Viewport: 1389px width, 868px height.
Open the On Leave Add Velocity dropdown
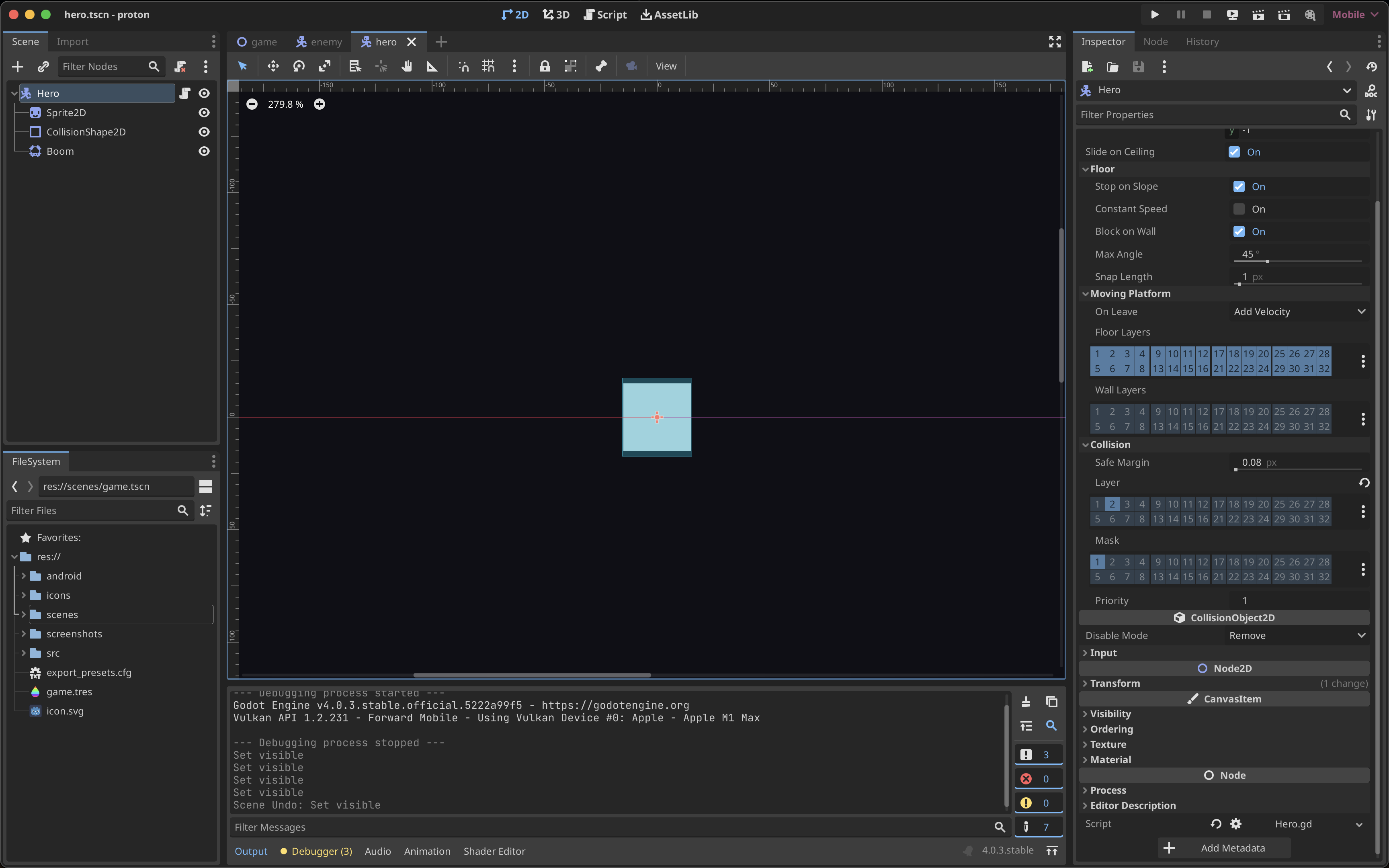(x=1299, y=312)
